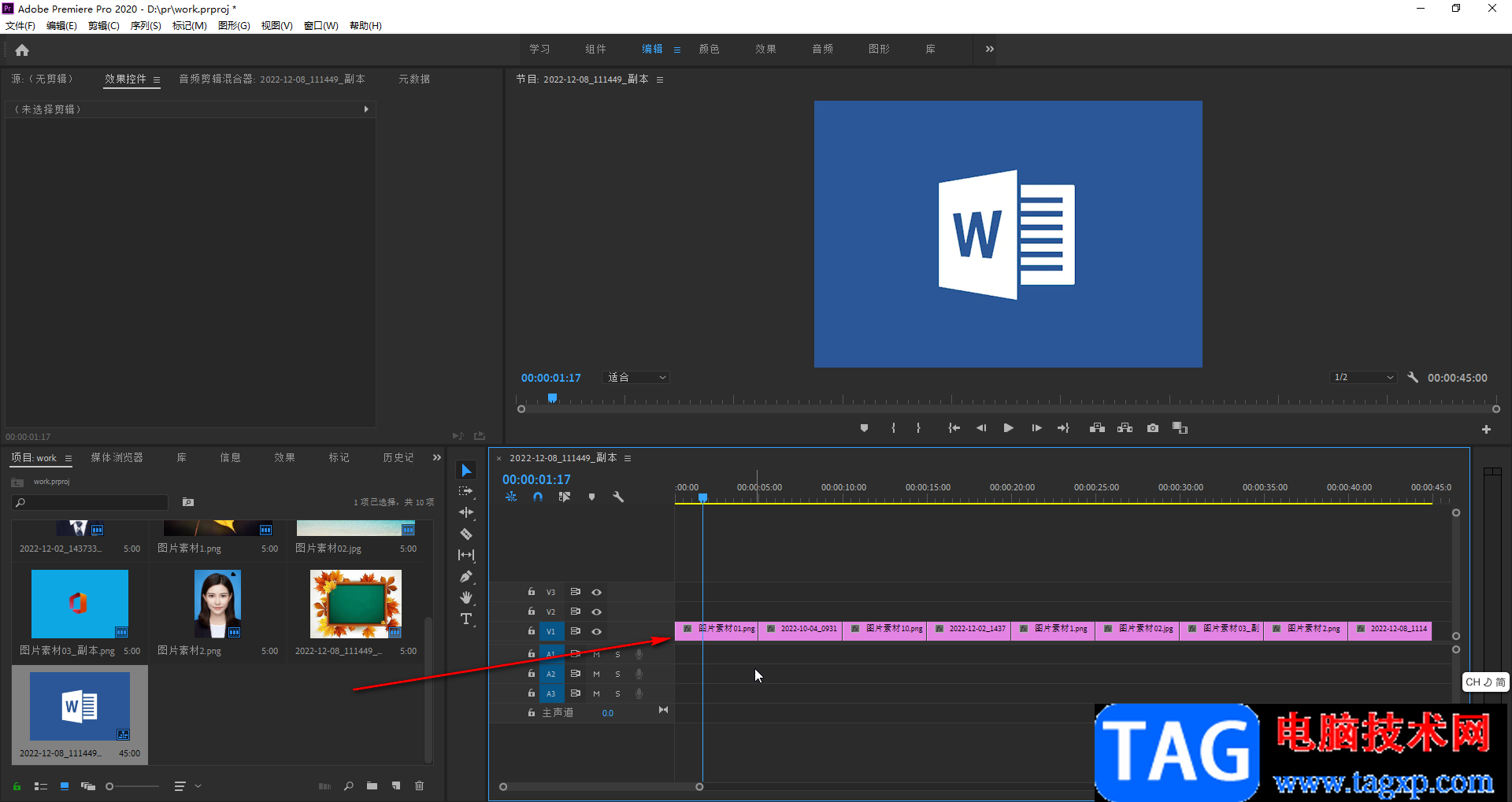
Task: Create new bin in project panel
Action: 372,785
